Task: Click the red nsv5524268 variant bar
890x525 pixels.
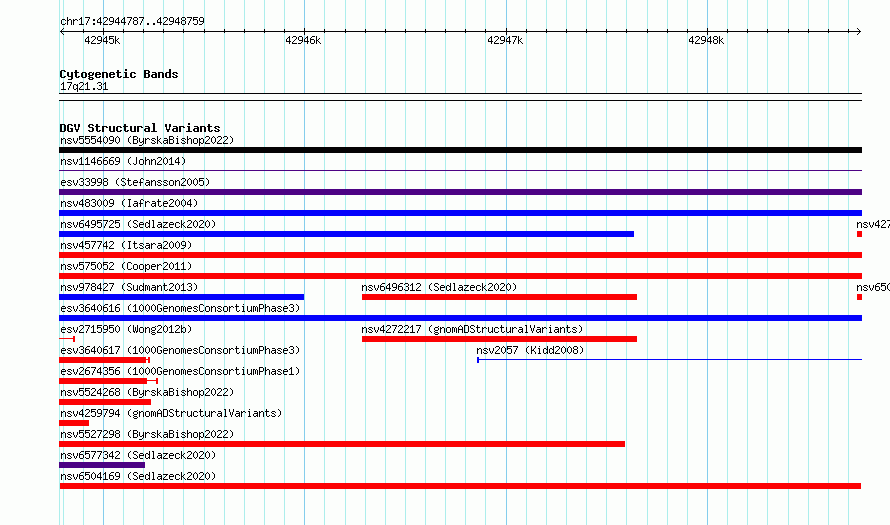Action: (x=105, y=402)
